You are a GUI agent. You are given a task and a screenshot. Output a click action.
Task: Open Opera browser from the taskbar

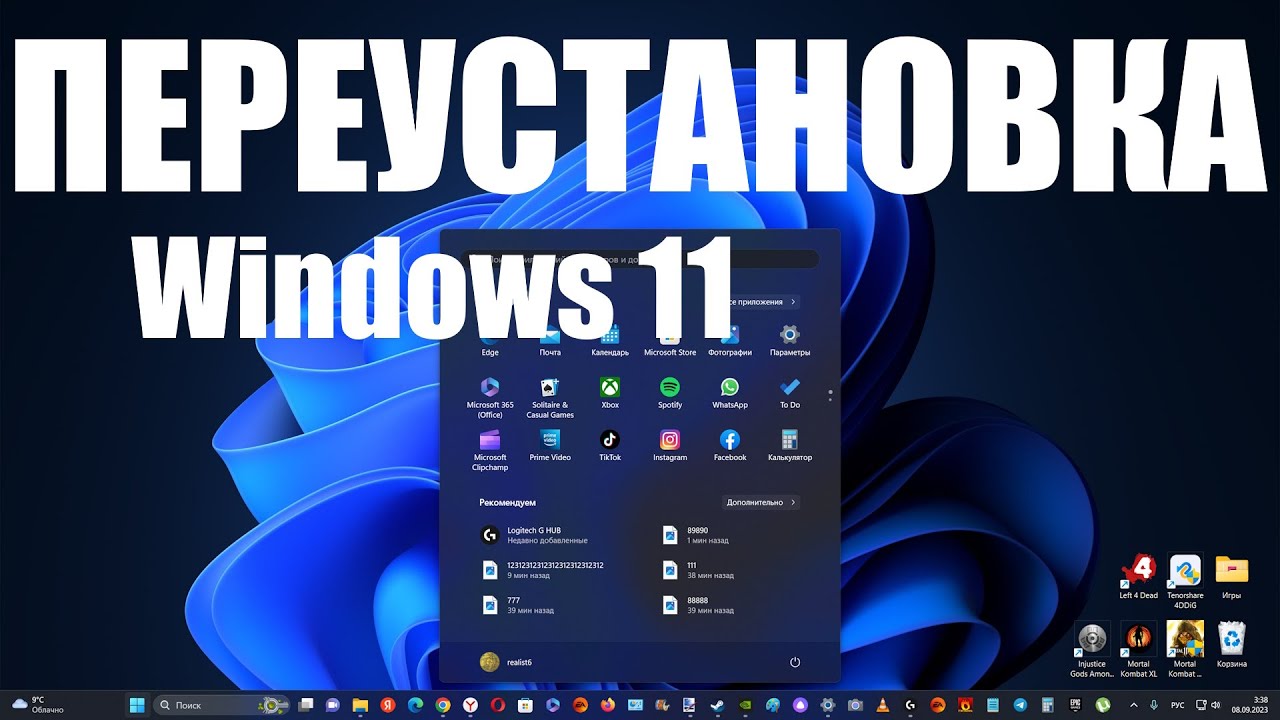[497, 705]
